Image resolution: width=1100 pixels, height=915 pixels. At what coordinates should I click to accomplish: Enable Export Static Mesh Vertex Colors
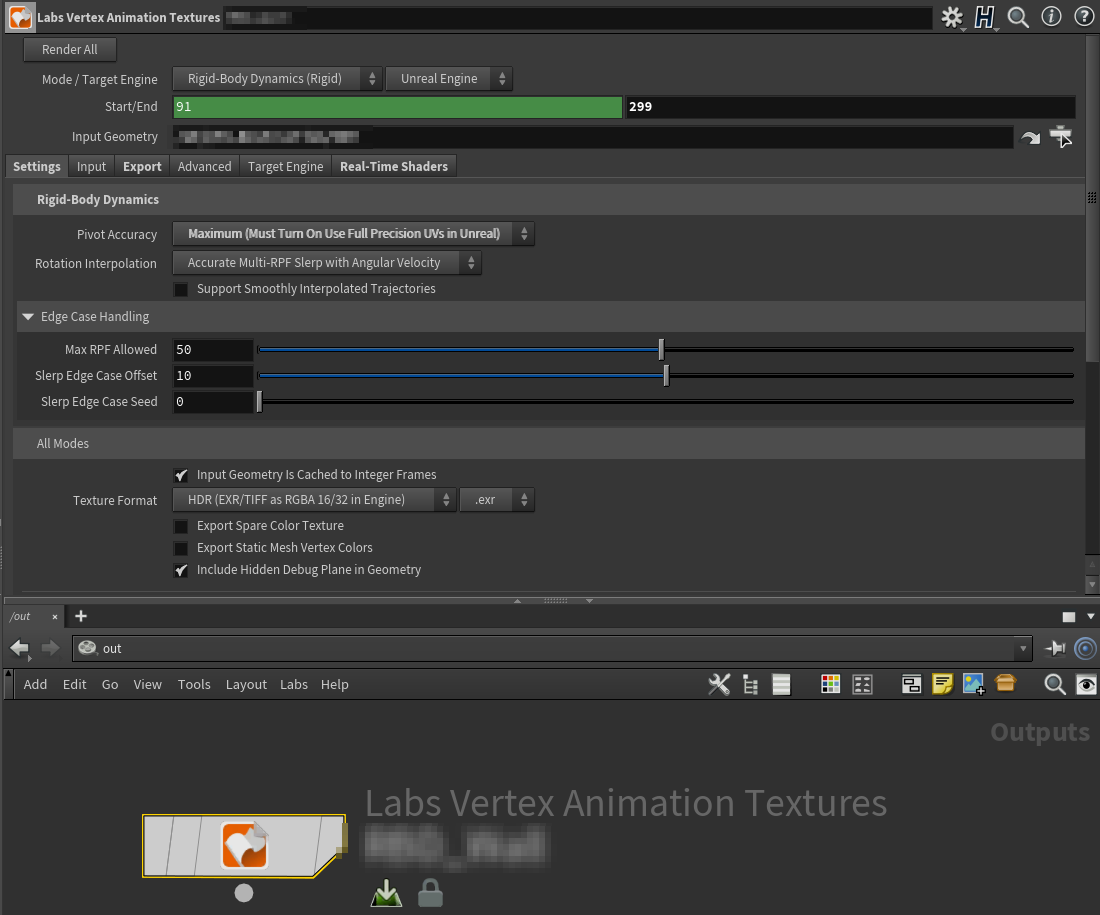pyautogui.click(x=181, y=548)
